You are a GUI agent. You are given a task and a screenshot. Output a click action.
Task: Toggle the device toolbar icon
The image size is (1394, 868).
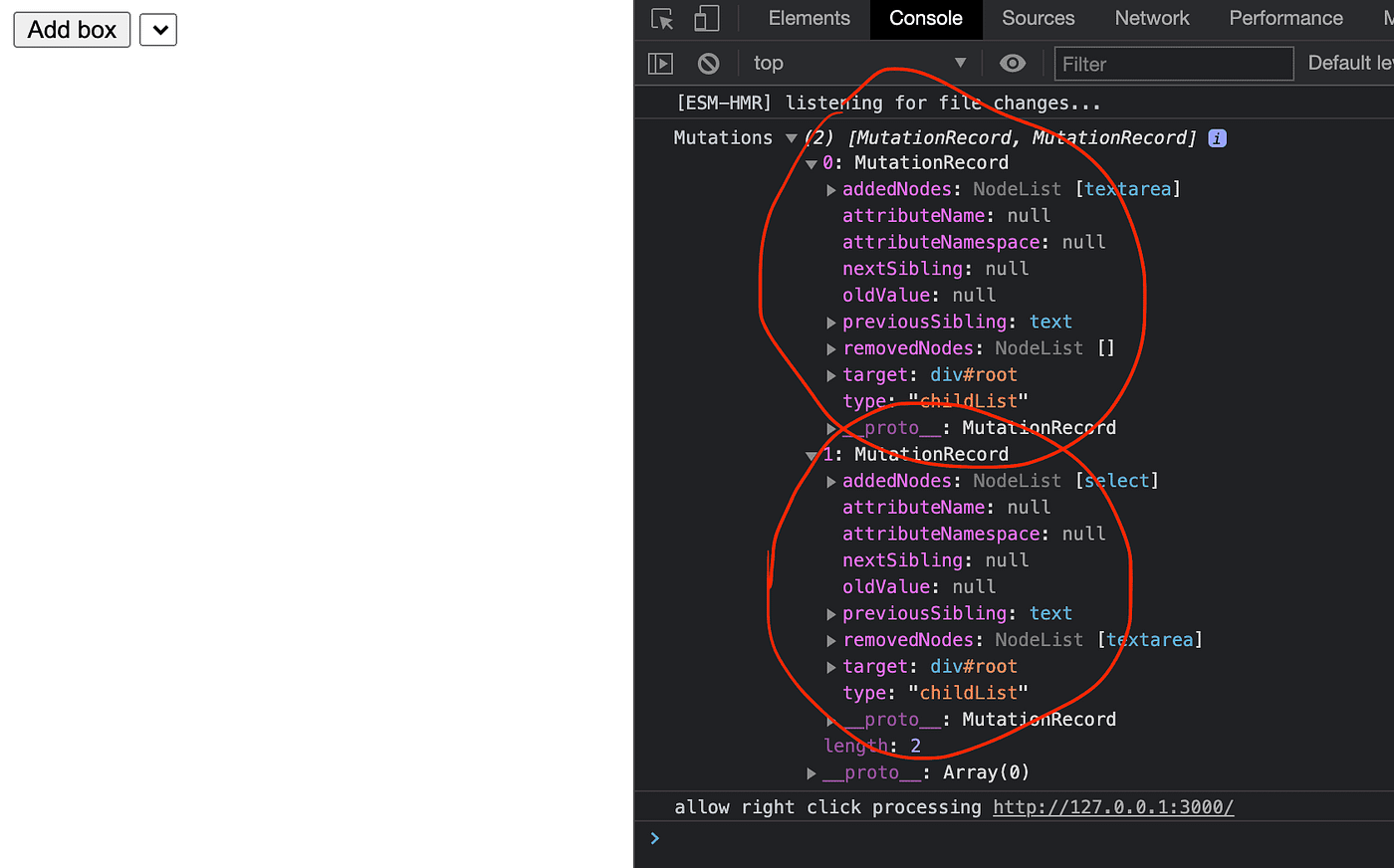coord(707,19)
